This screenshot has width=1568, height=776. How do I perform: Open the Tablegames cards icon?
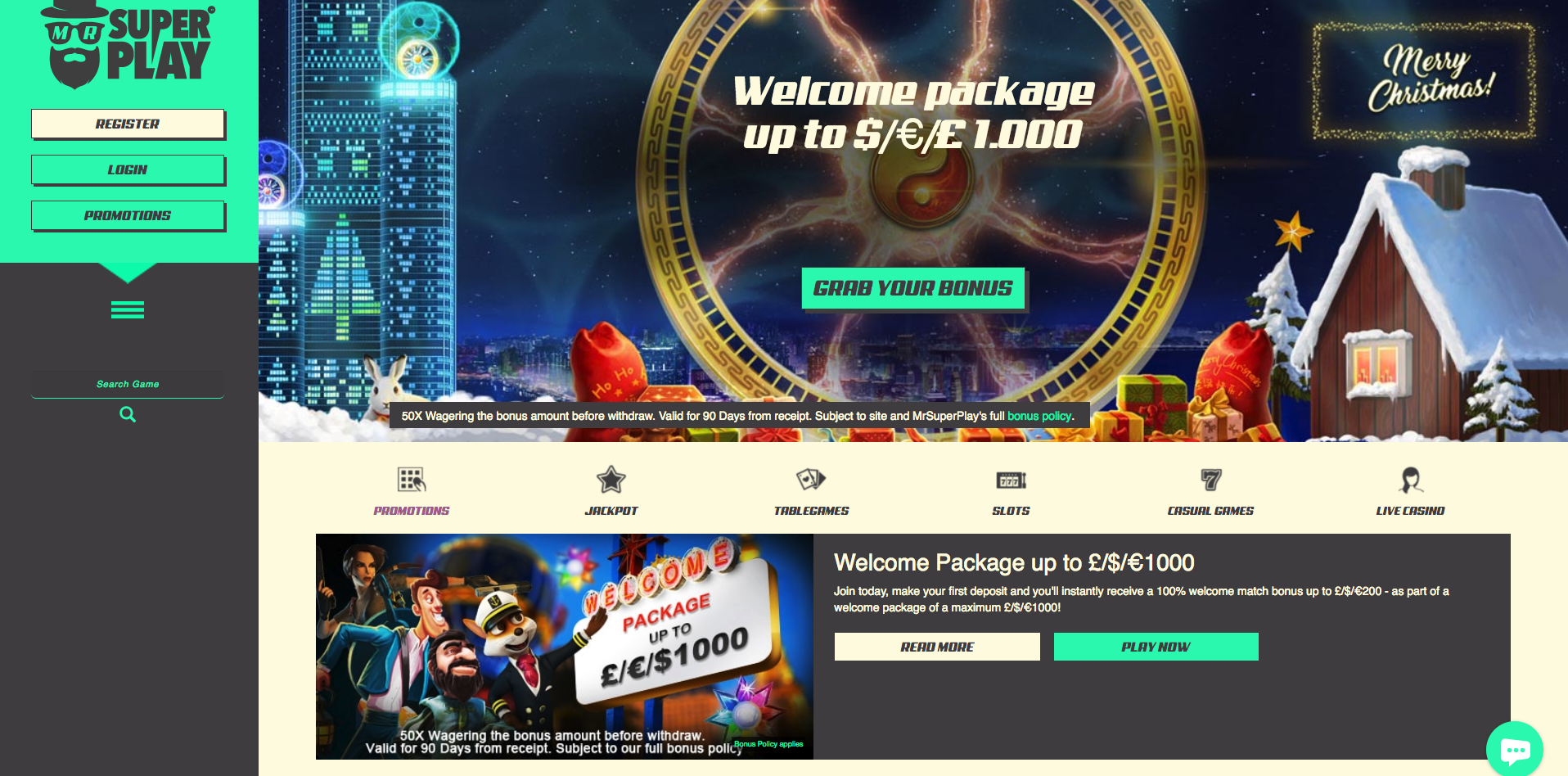pyautogui.click(x=811, y=479)
